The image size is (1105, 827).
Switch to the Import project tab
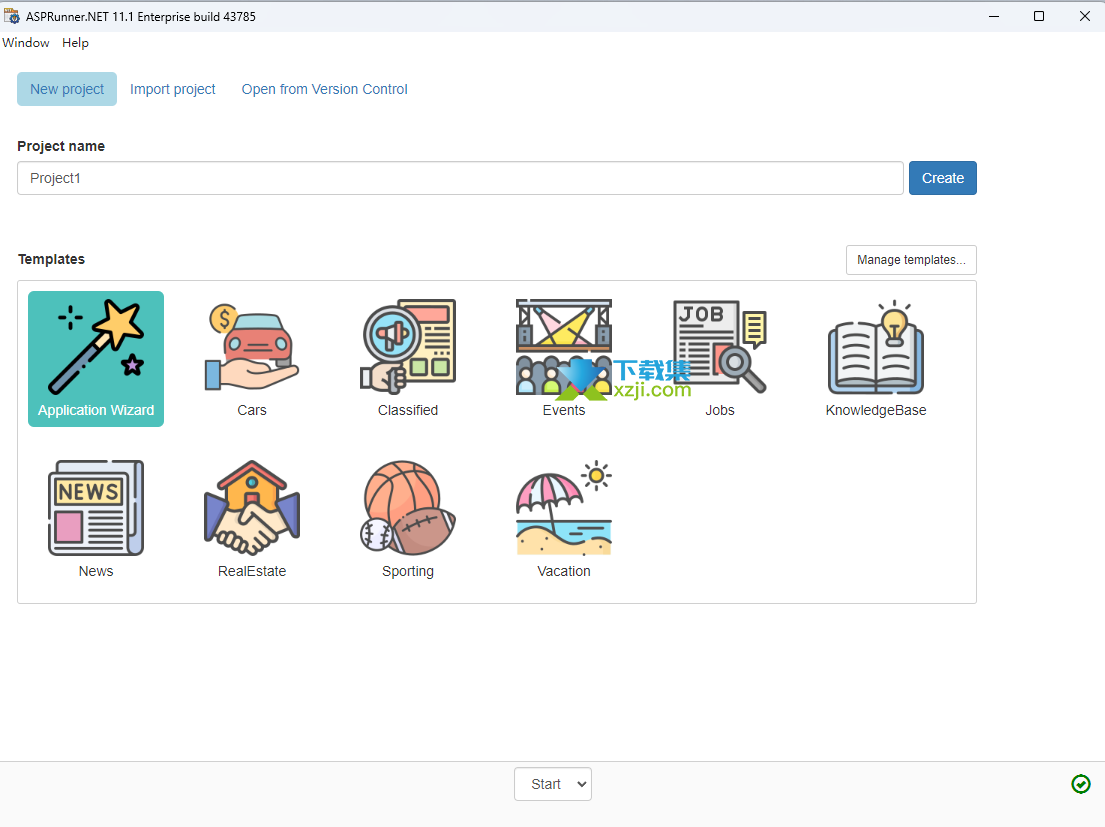pos(173,89)
